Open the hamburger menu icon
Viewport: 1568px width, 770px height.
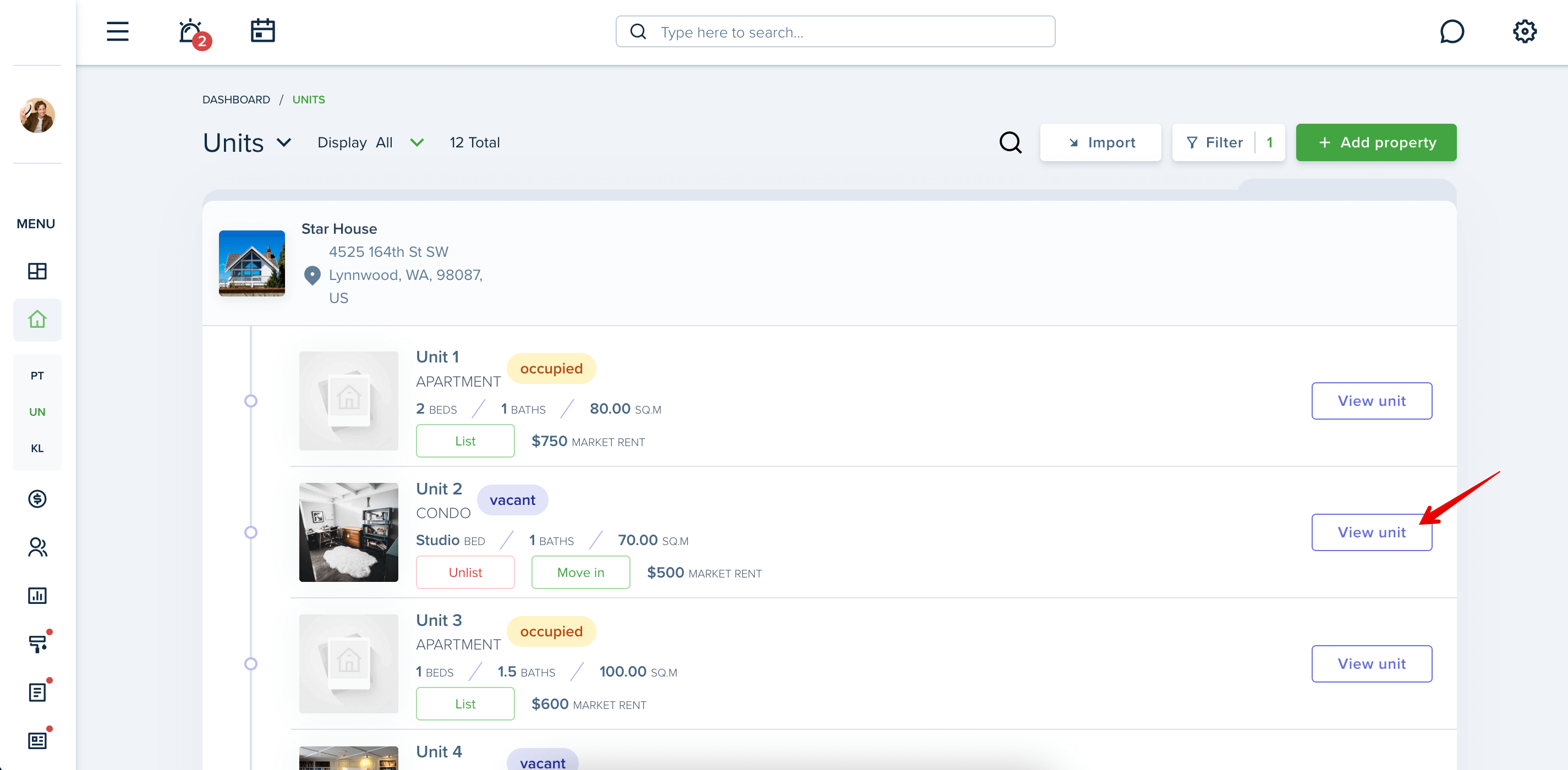point(118,31)
